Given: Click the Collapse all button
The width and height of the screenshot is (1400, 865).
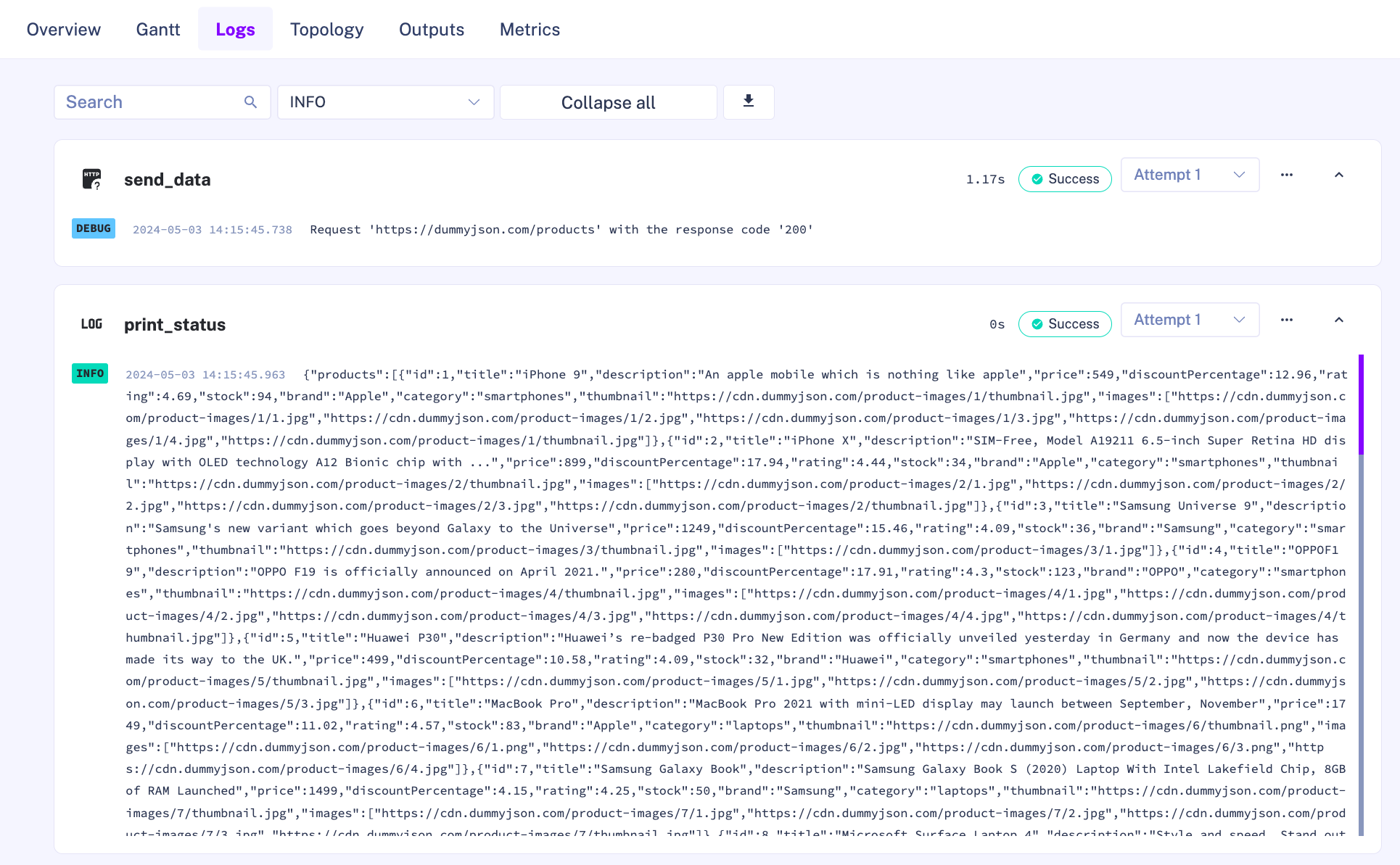Looking at the screenshot, I should 608,101.
